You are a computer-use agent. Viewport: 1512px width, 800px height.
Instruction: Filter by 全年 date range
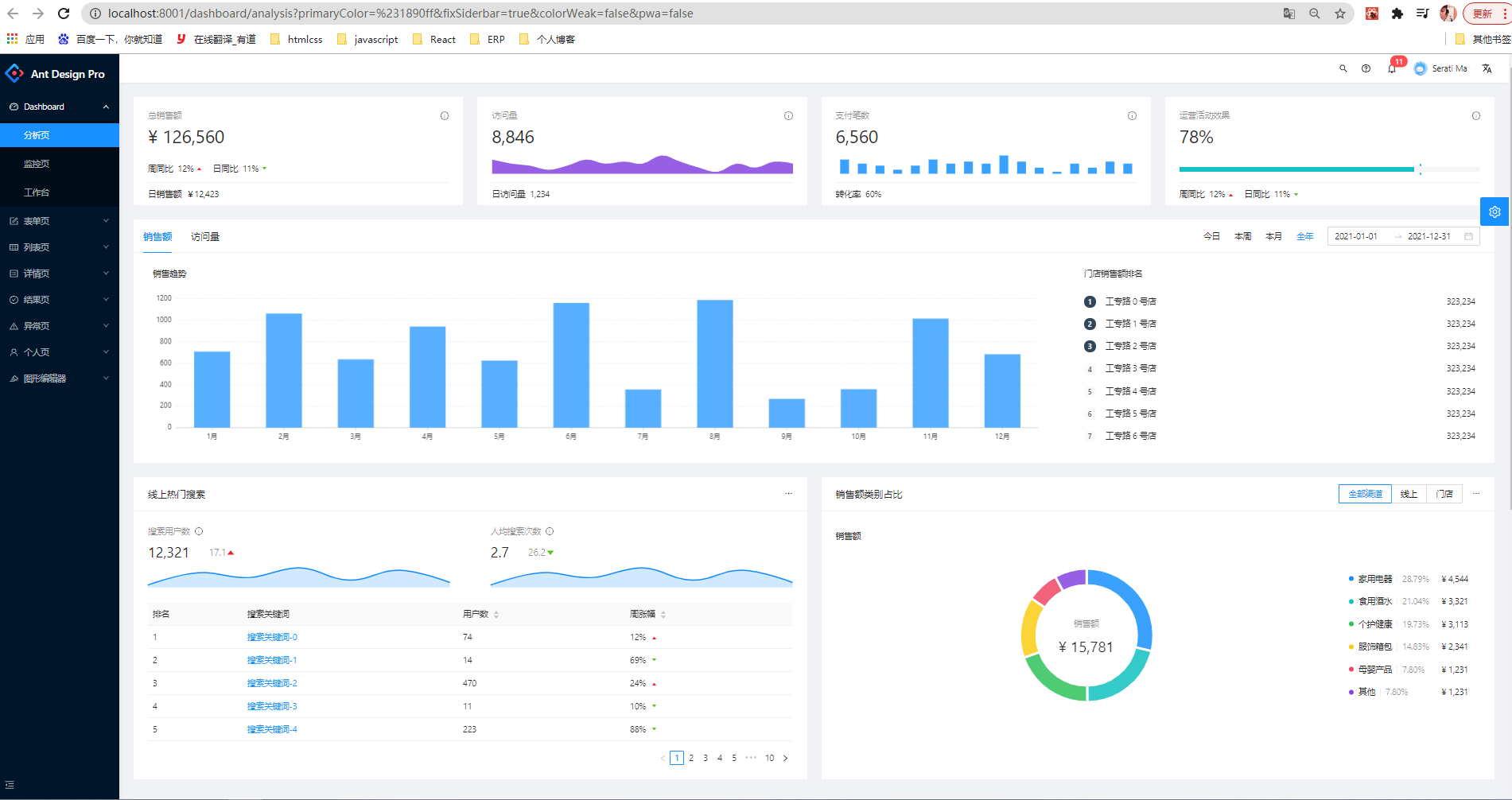pos(1305,236)
